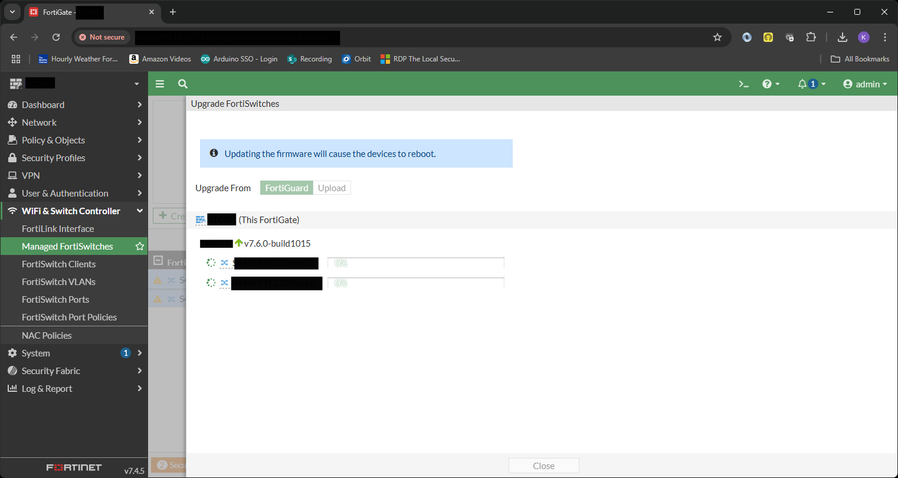Viewport: 898px width, 478px height.
Task: Open Hourly Weather bookmark
Action: 78,59
